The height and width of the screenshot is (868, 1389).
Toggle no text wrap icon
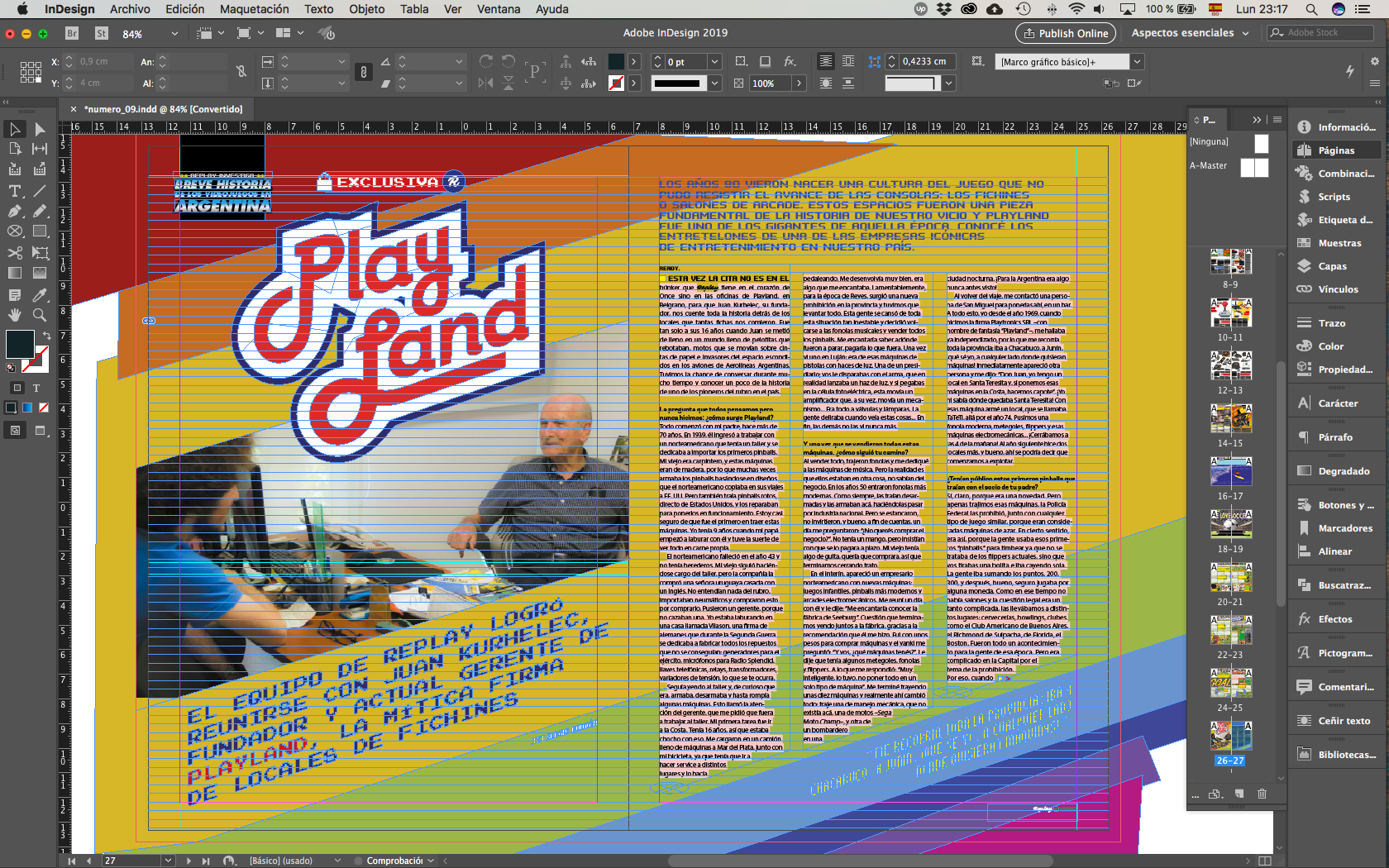pos(826,61)
